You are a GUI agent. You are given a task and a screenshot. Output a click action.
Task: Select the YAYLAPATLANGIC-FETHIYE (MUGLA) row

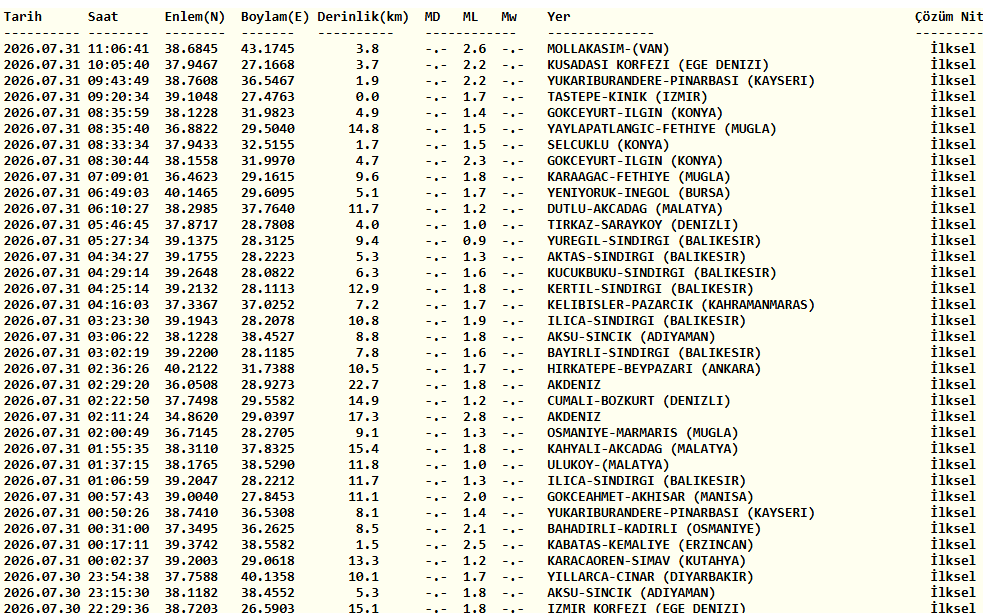[490, 129]
